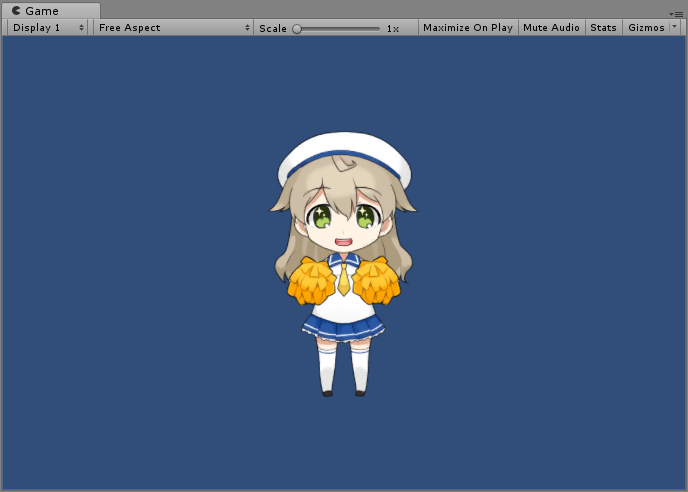Open the Game panel options menu icon

[x=676, y=14]
